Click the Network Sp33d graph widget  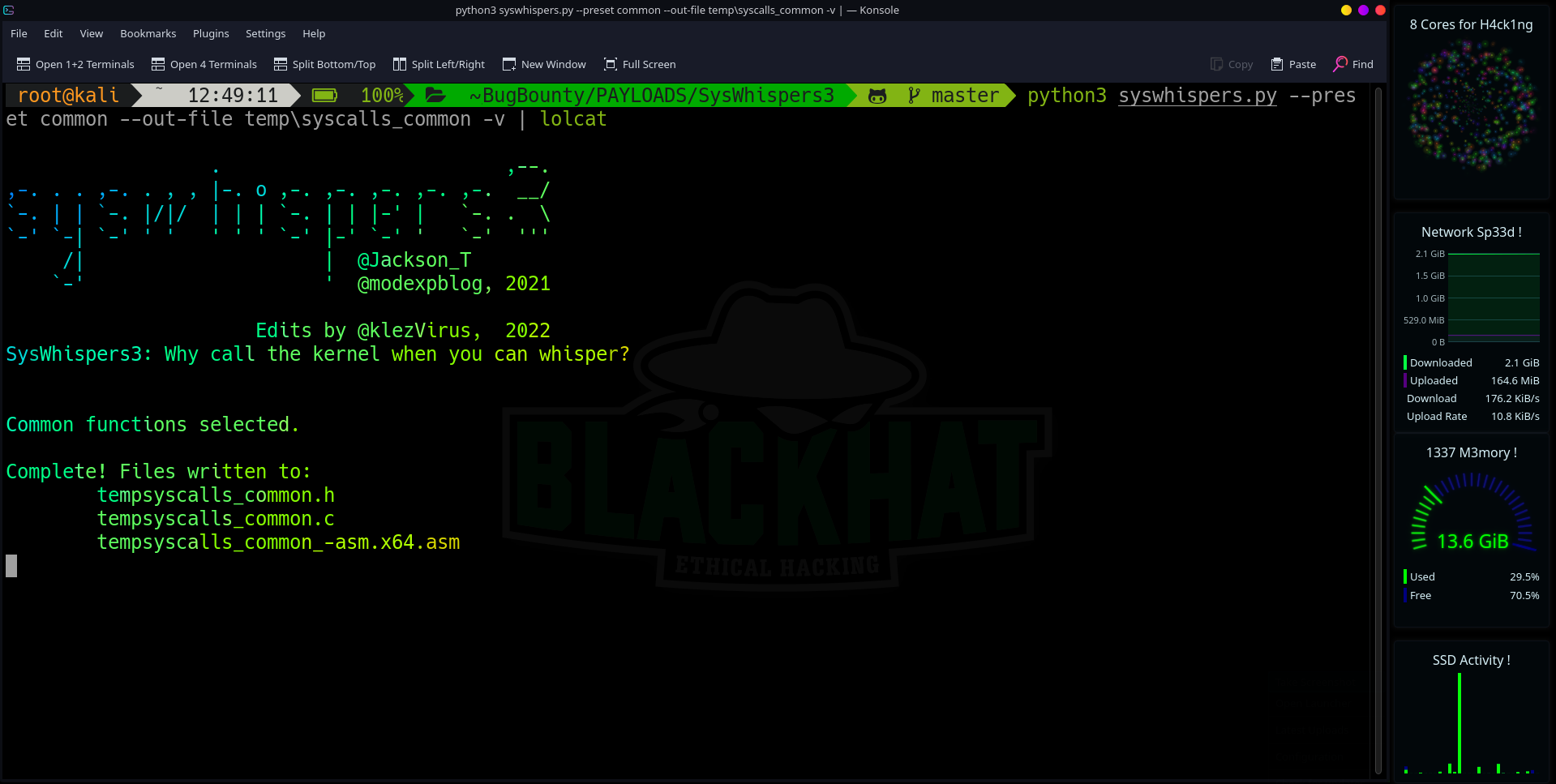tap(1493, 297)
